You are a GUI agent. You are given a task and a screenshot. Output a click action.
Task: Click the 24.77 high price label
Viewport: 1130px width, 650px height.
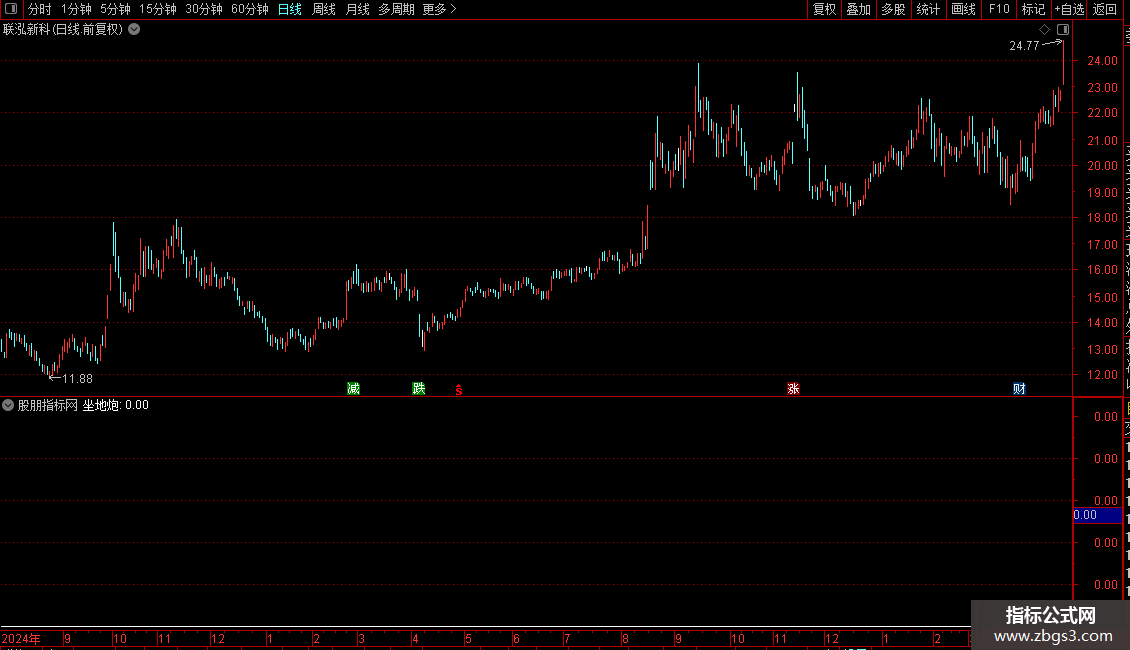tap(1024, 45)
